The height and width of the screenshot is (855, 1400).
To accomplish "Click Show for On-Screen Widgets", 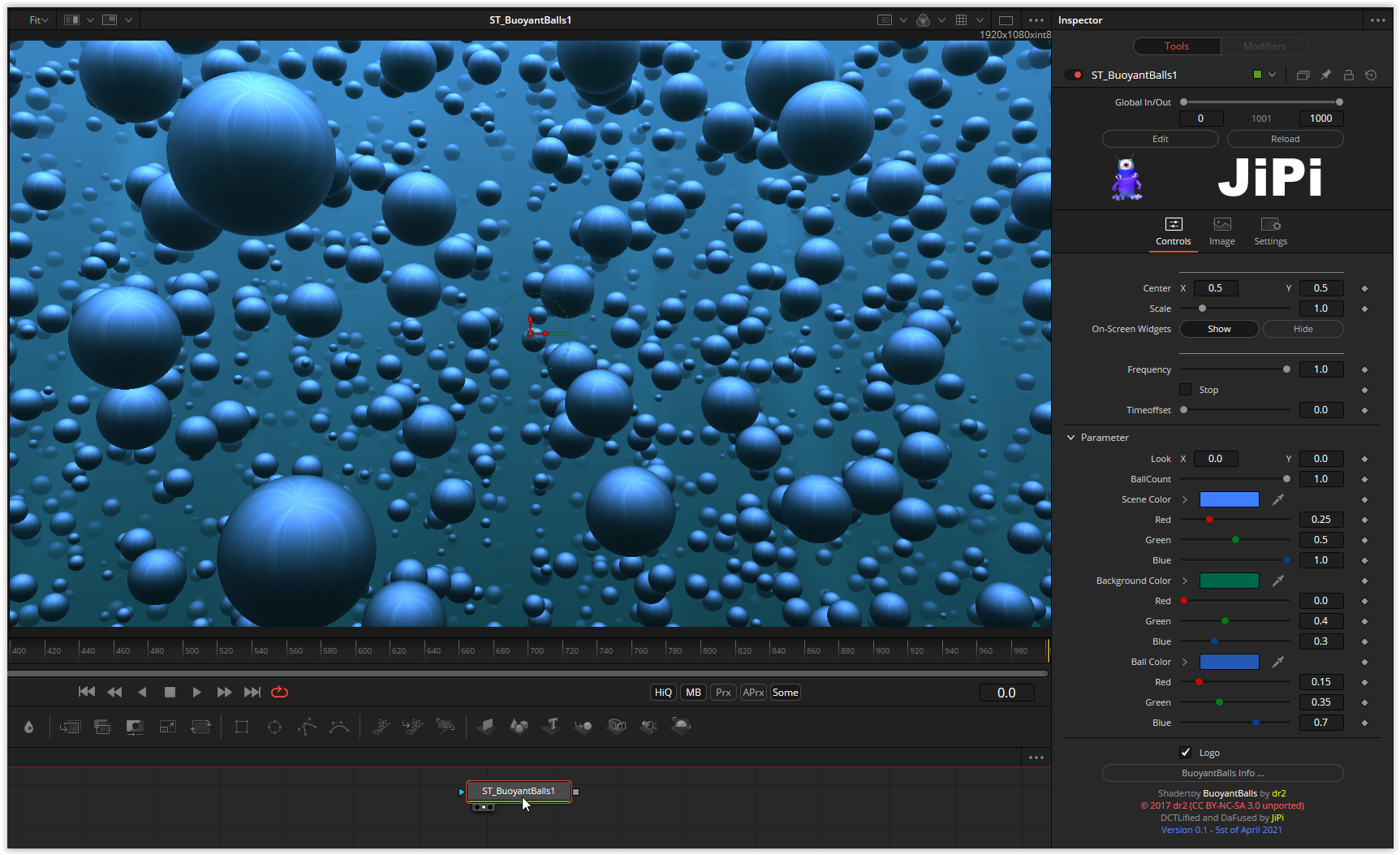I will coord(1219,329).
